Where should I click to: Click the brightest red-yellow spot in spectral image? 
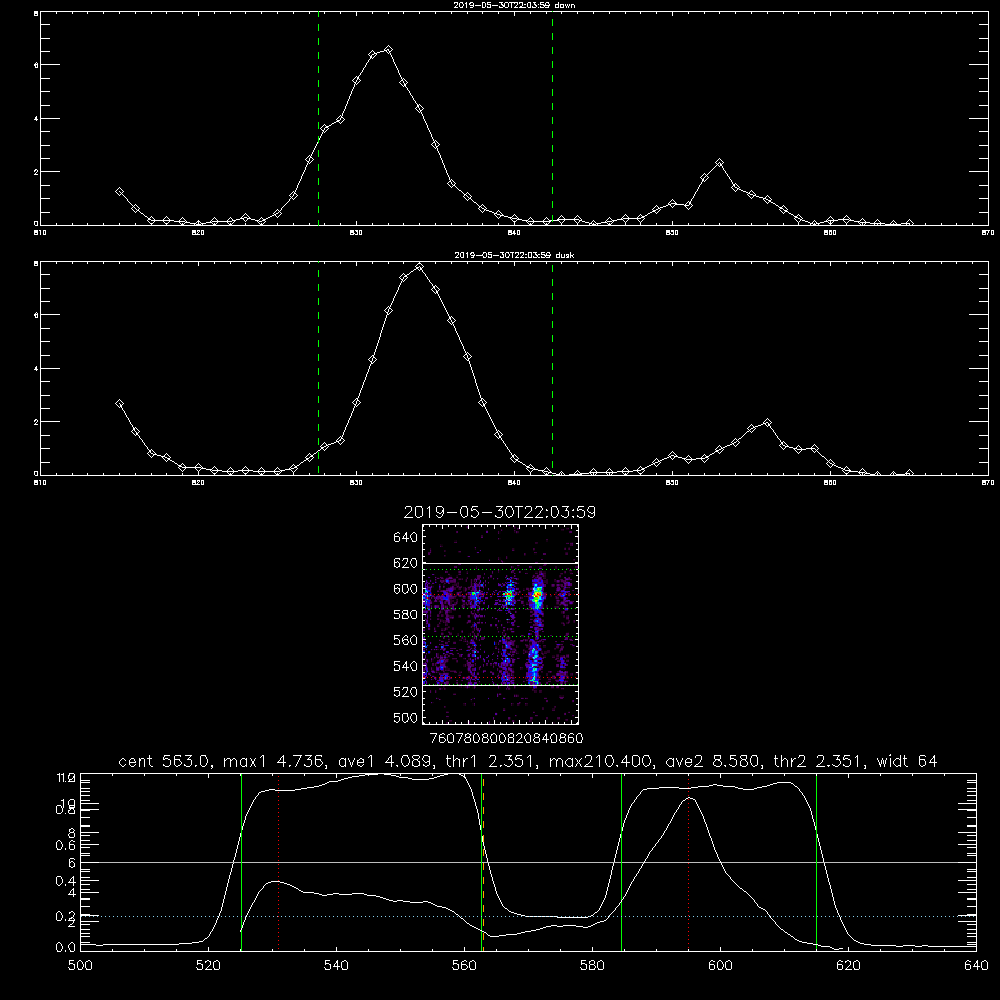tap(538, 596)
